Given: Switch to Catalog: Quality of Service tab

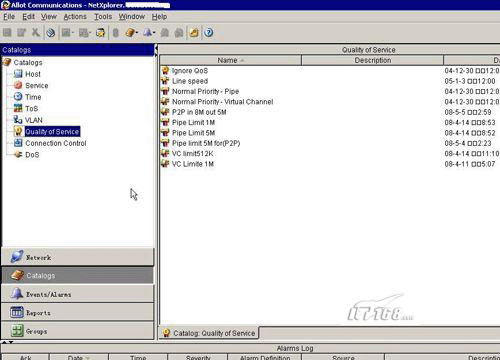Looking at the screenshot, I should (x=209, y=333).
